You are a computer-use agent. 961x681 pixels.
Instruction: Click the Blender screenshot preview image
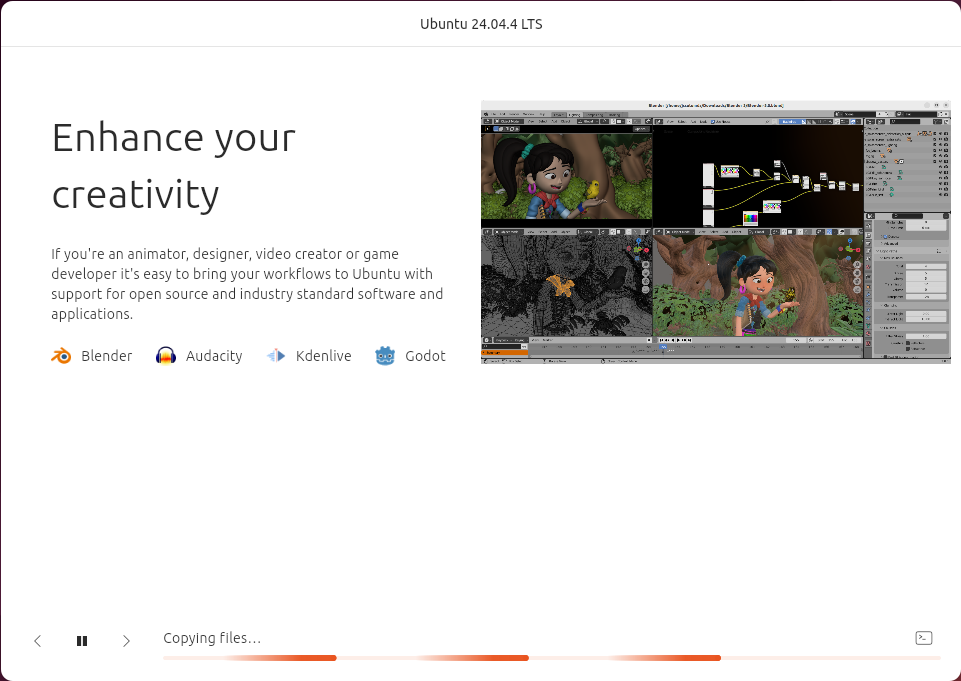(x=716, y=232)
